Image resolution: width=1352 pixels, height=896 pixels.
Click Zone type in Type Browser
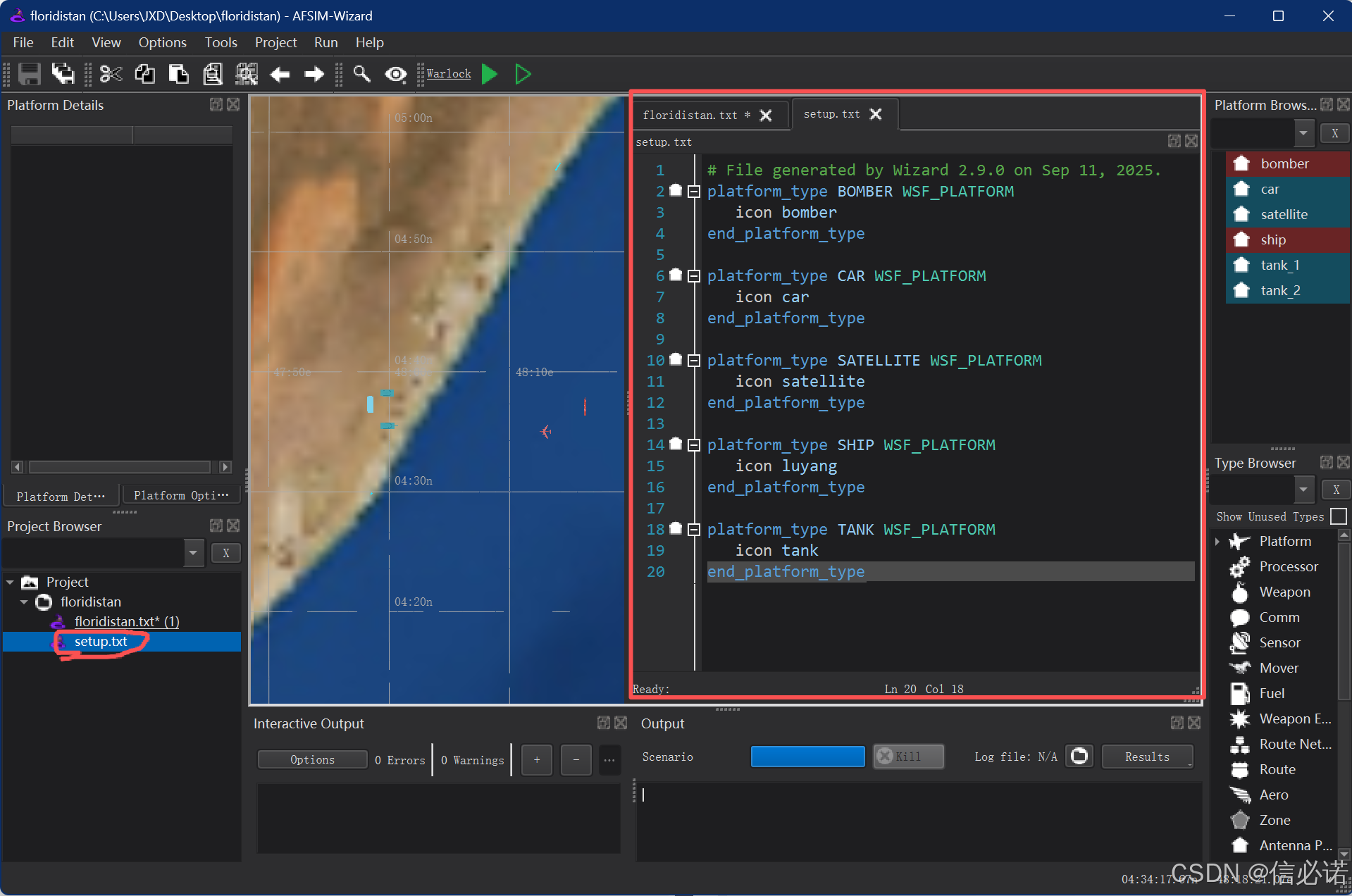pyautogui.click(x=1275, y=820)
